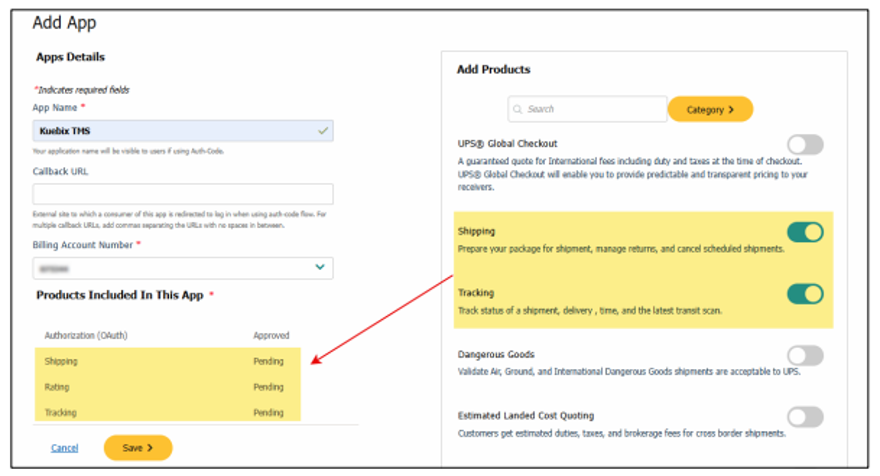Select the Rating row in included products
Screen dimensions: 880x476
click(x=167, y=387)
